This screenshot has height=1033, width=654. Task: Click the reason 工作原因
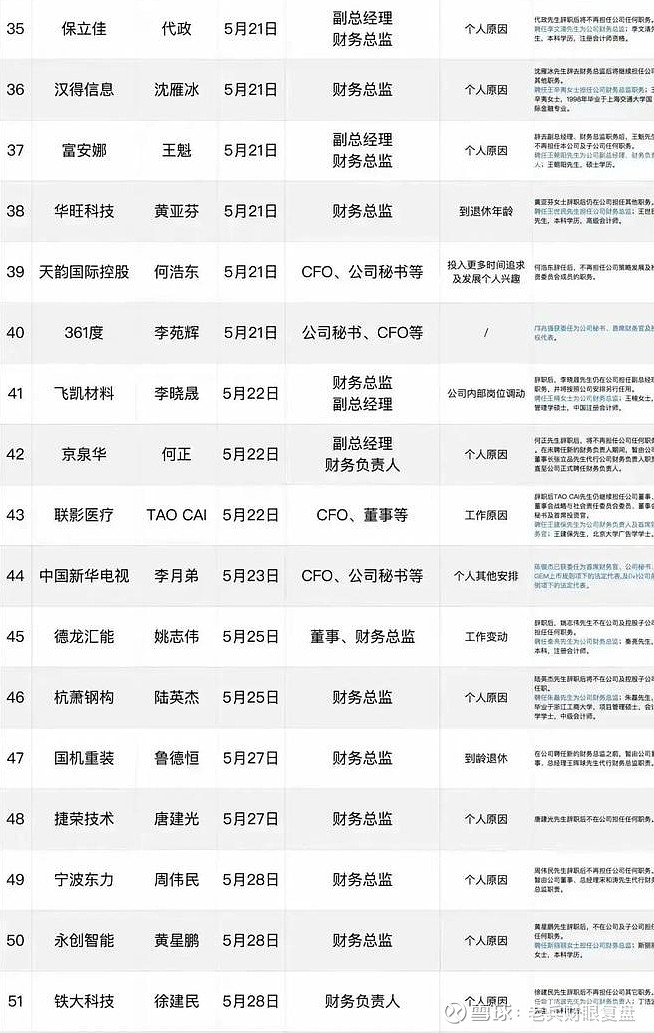[486, 515]
